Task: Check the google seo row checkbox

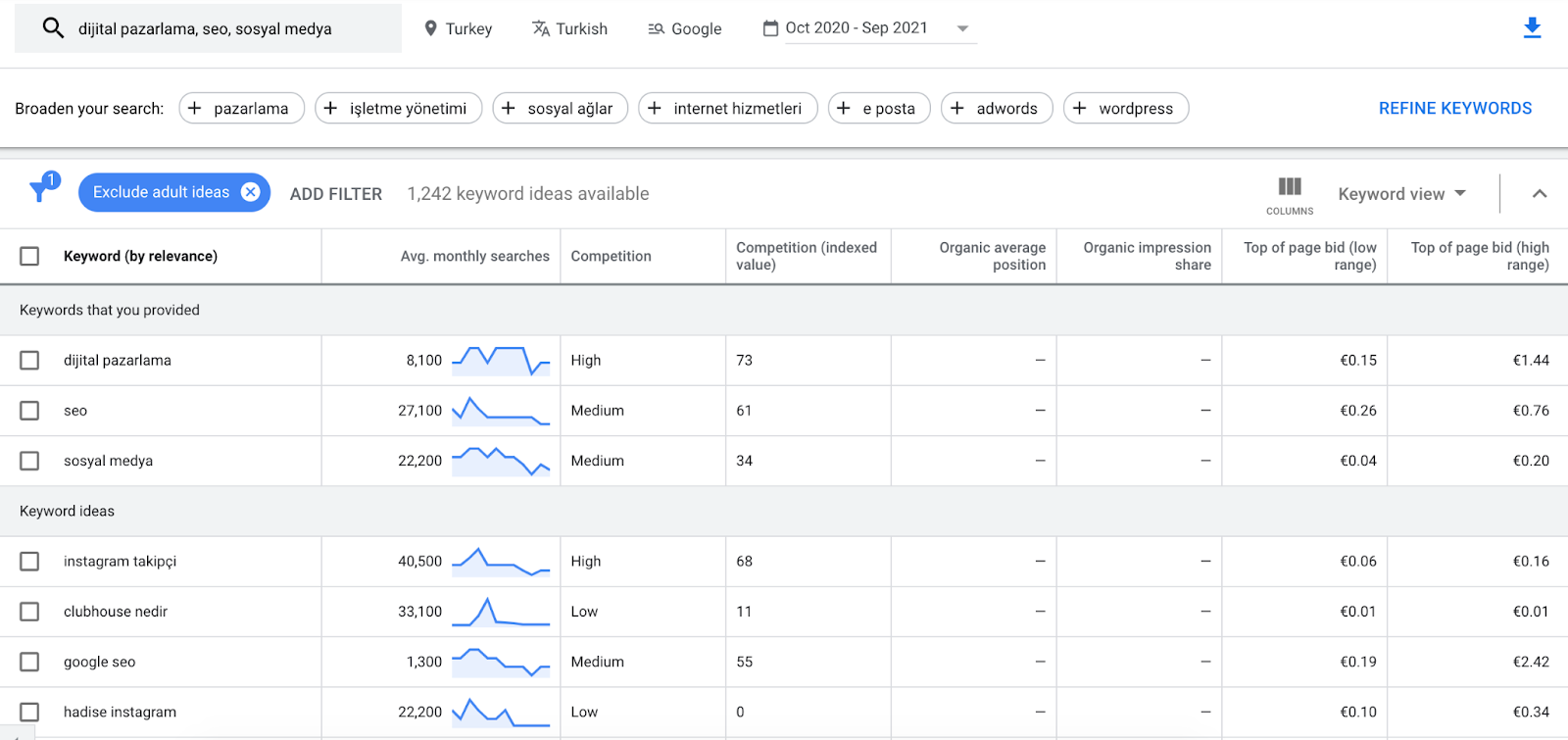Action: tap(29, 662)
